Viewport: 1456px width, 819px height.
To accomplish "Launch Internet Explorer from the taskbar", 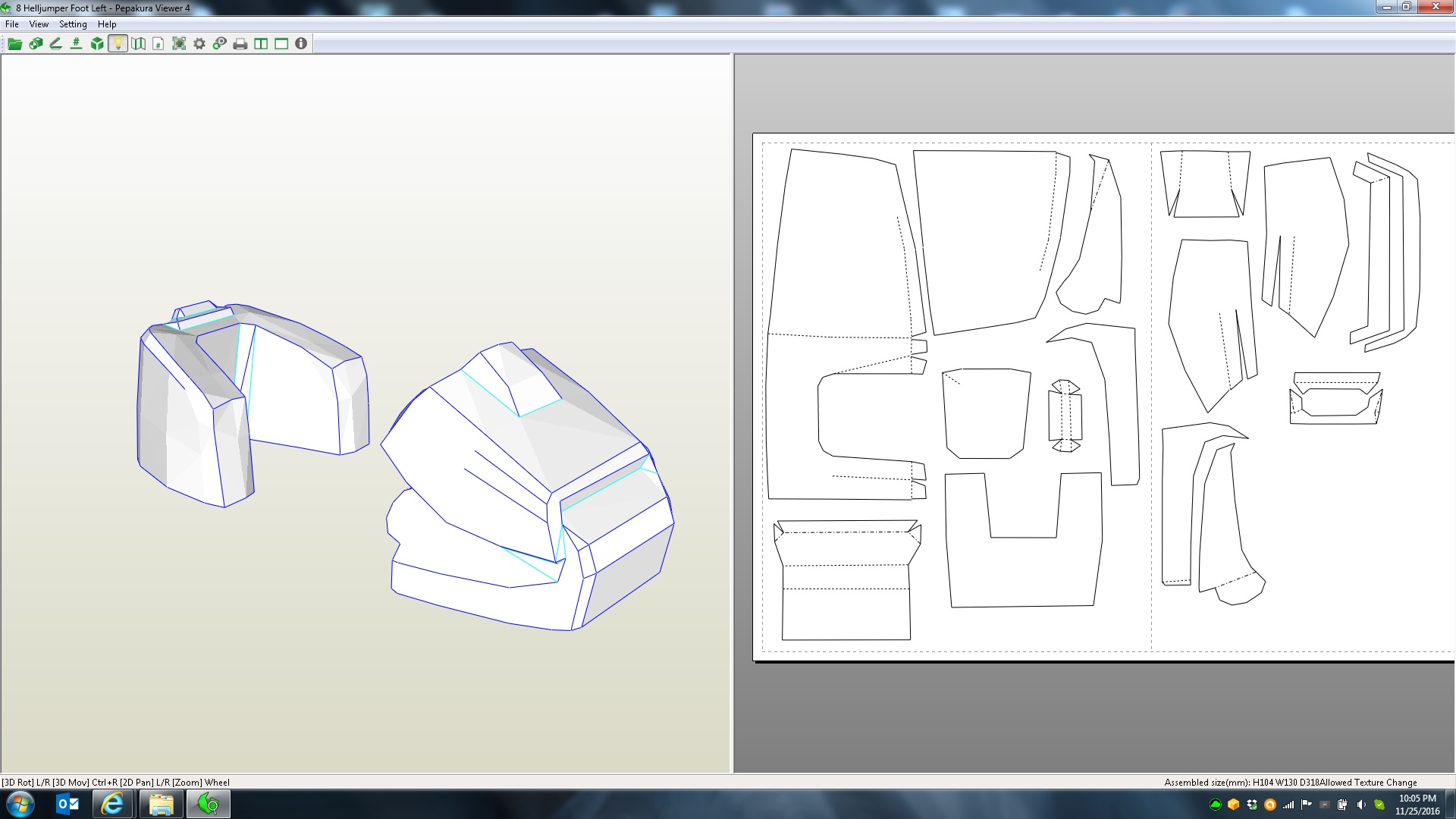I will [x=113, y=804].
